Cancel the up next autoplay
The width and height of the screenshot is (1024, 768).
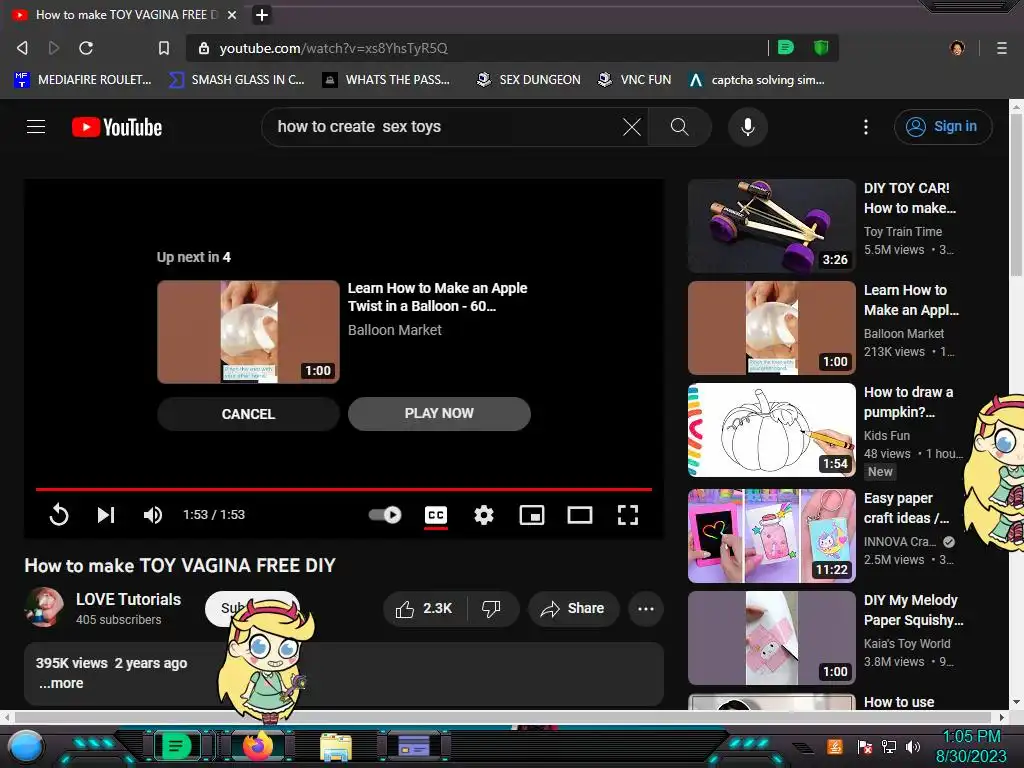tap(248, 414)
